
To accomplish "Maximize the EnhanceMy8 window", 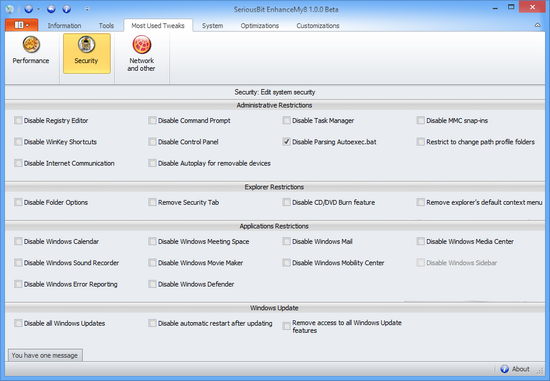I will coord(511,7).
